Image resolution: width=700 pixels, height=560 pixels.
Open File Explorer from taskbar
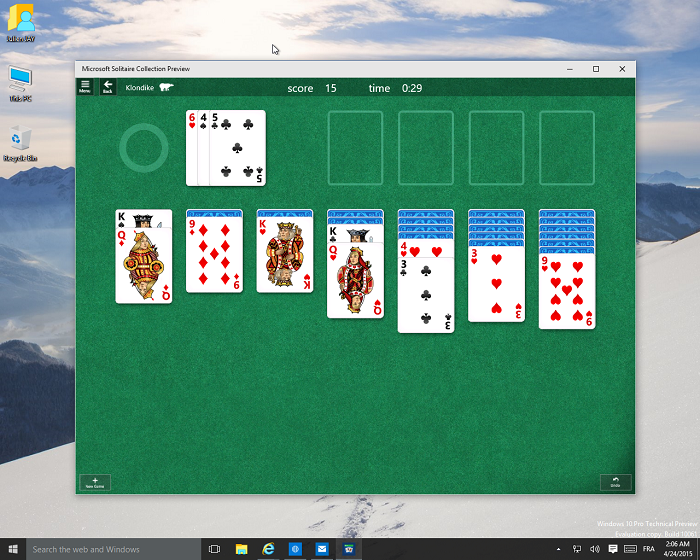[242, 549]
